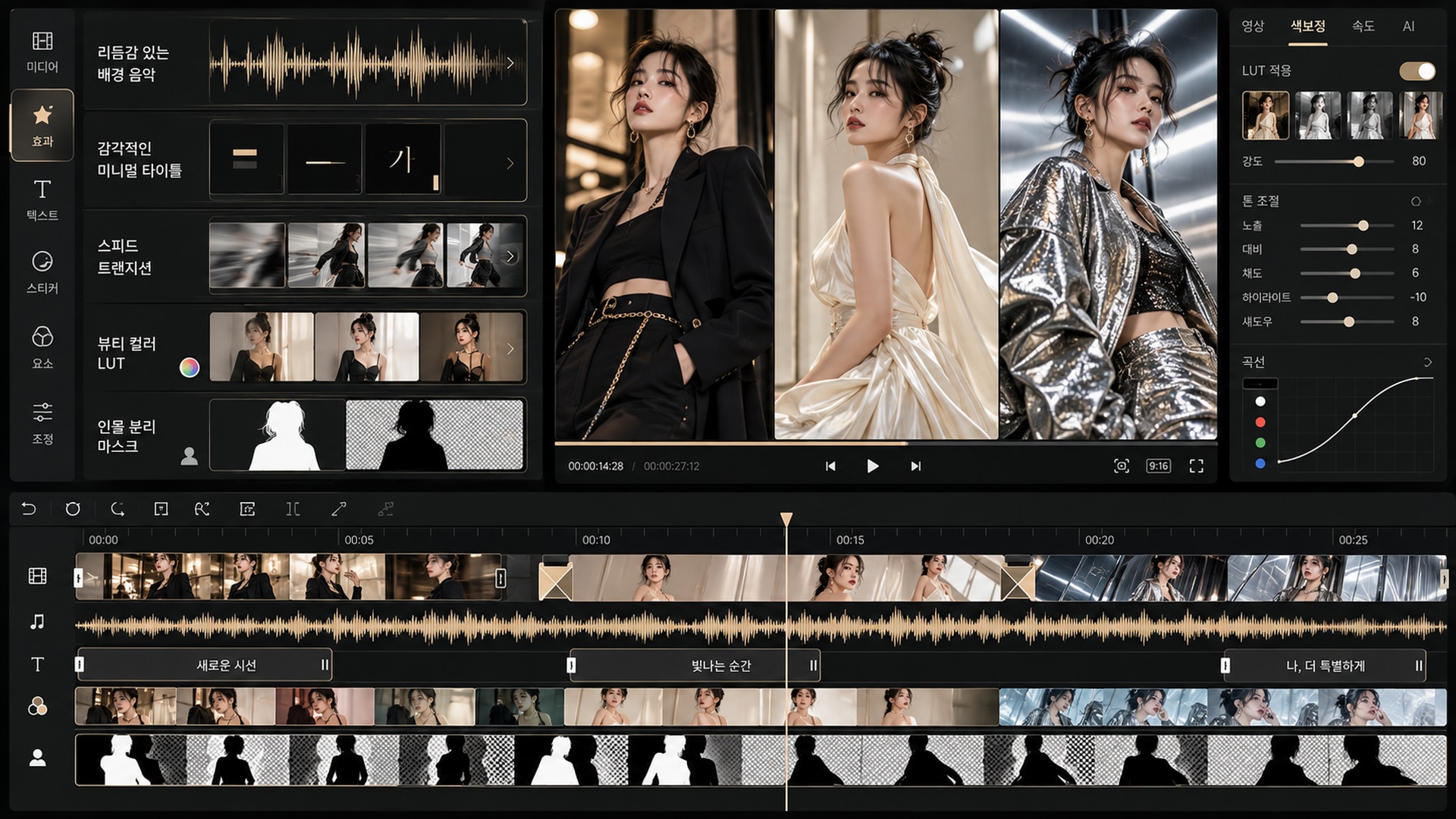Image resolution: width=1456 pixels, height=819 pixels.
Task: Expand the 스피드 트랜지션 row arrow
Action: click(510, 256)
